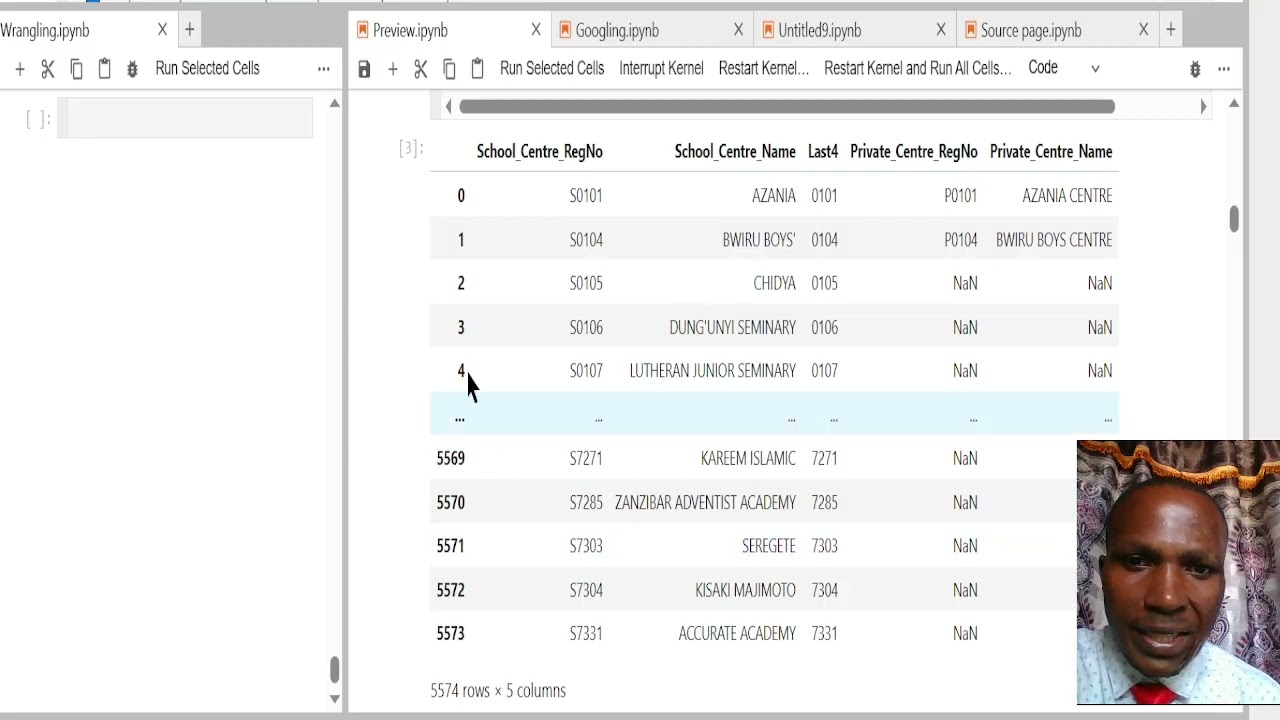Open new launcher tab in right panel
The width and height of the screenshot is (1280, 720).
pyautogui.click(x=1170, y=30)
